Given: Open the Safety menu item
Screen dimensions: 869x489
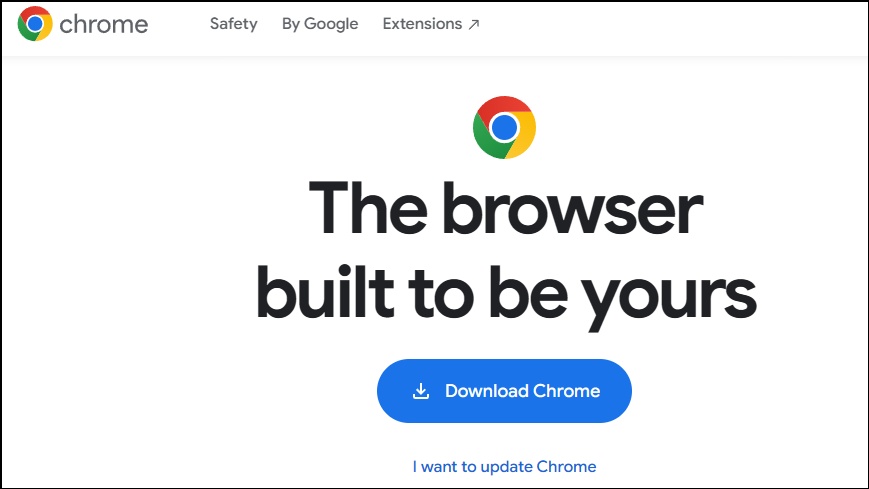Looking at the screenshot, I should 233,24.
